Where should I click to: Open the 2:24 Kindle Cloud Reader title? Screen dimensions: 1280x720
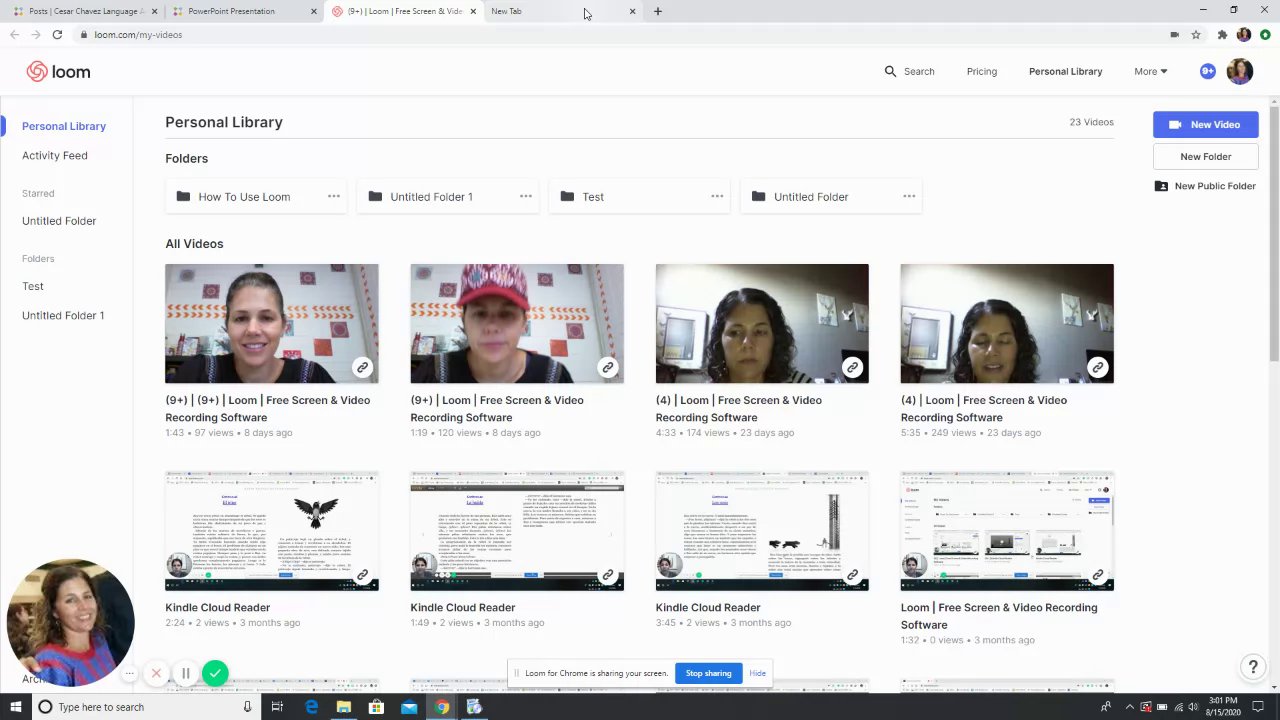pos(217,607)
